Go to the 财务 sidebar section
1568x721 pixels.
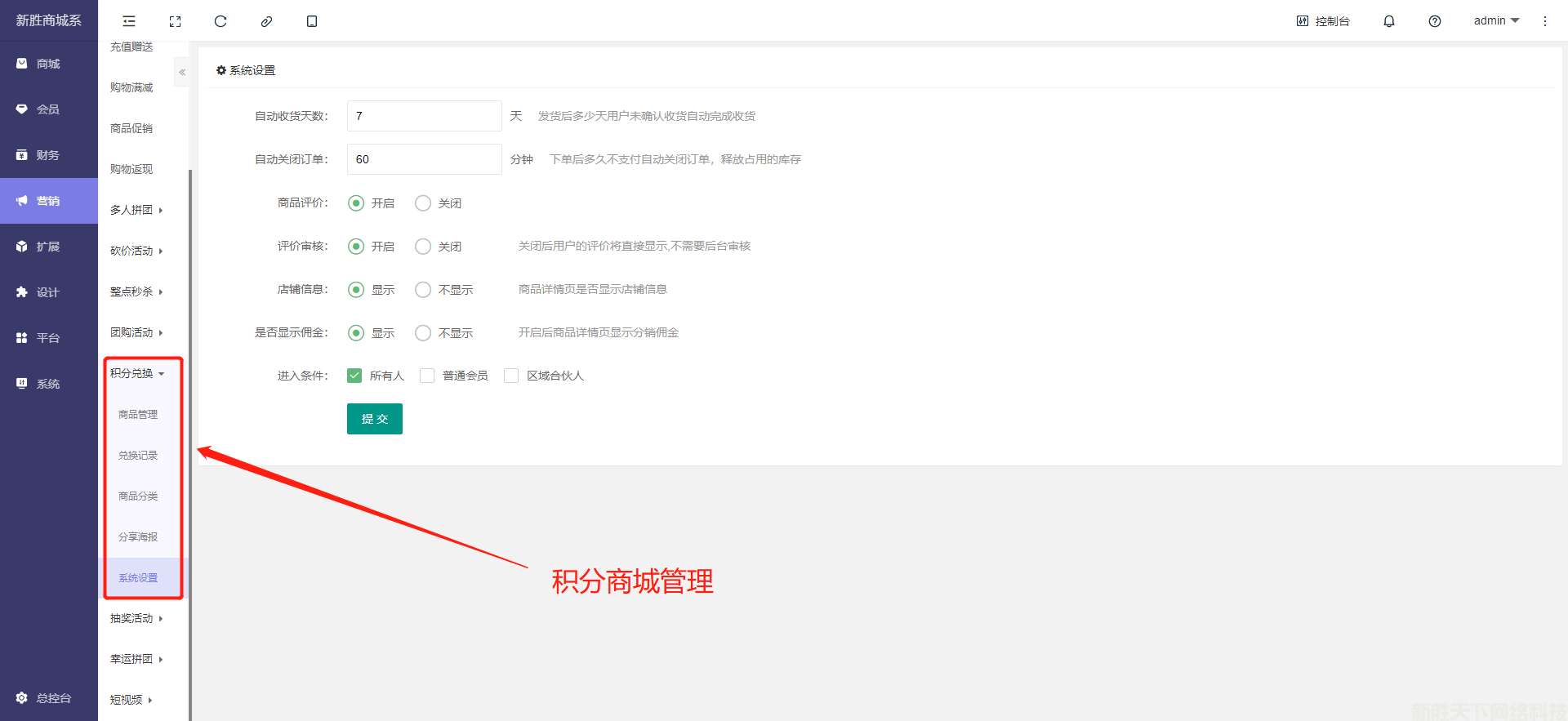(x=48, y=155)
